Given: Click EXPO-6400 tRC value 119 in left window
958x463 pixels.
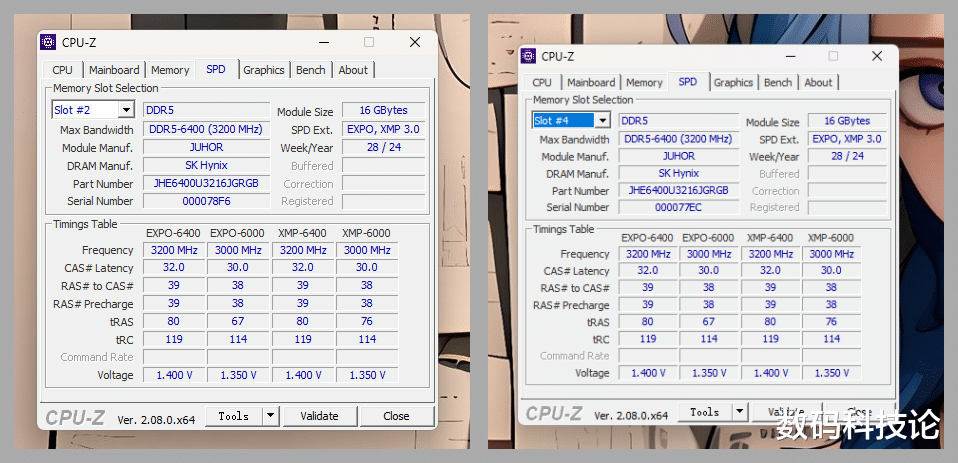Looking at the screenshot, I should pyautogui.click(x=174, y=339).
